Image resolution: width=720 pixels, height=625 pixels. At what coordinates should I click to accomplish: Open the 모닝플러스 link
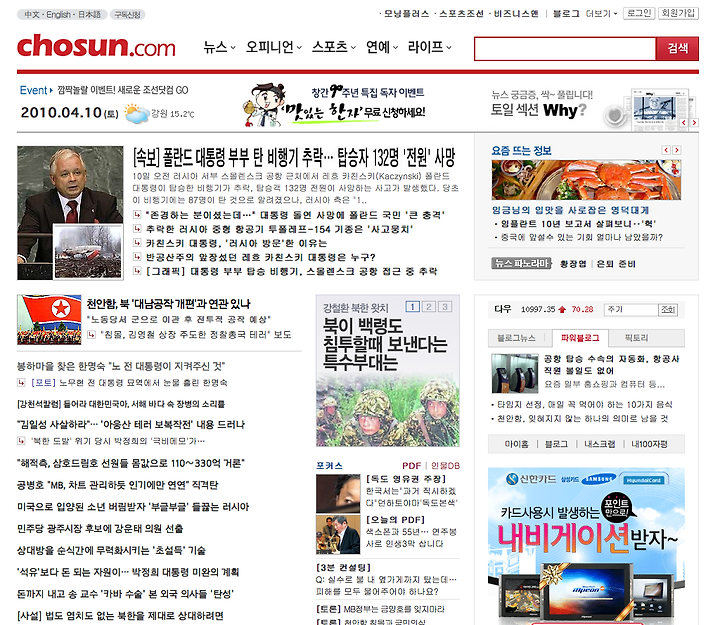406,14
